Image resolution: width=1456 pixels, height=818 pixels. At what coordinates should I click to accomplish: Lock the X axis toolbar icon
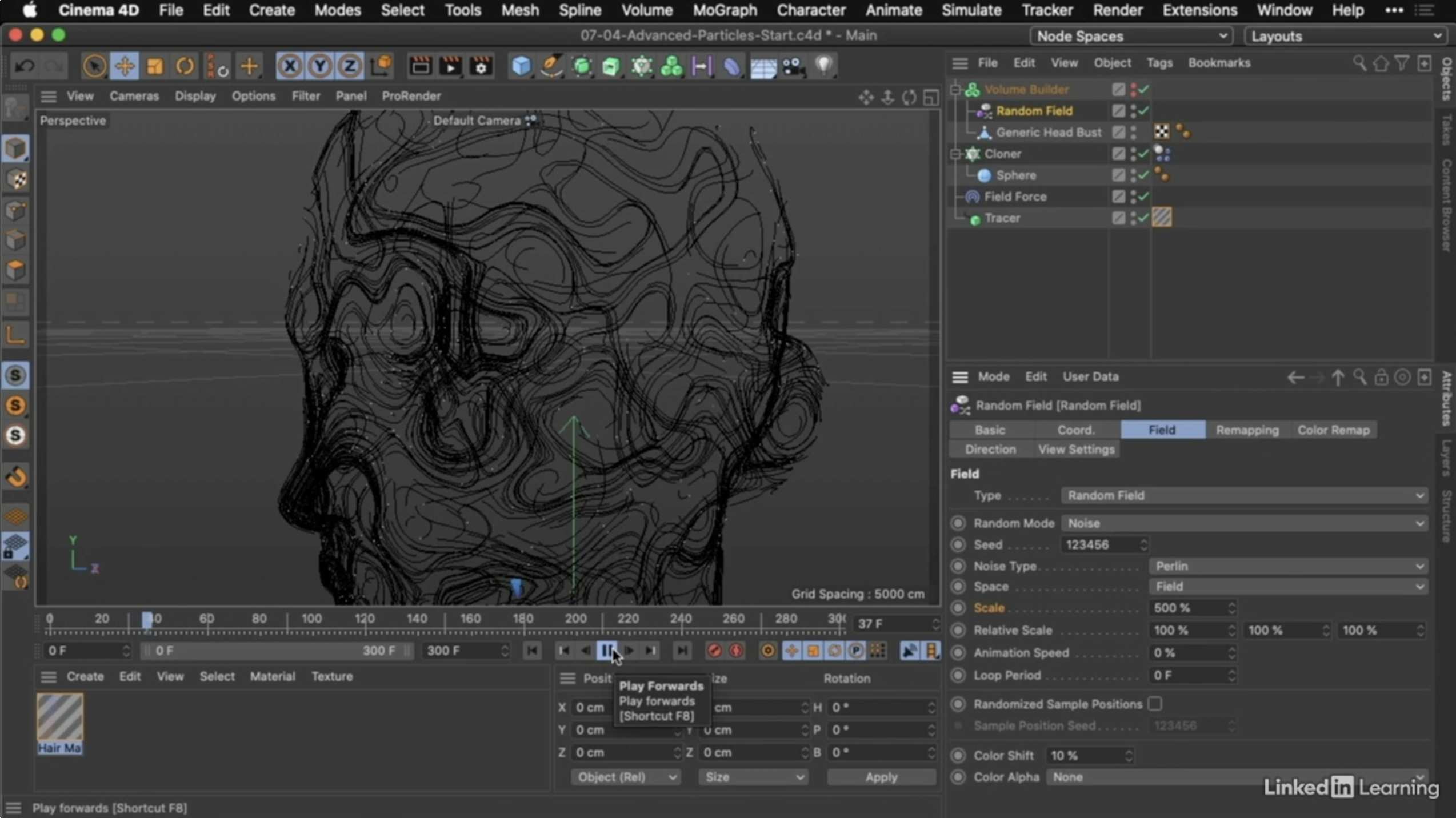click(x=290, y=66)
